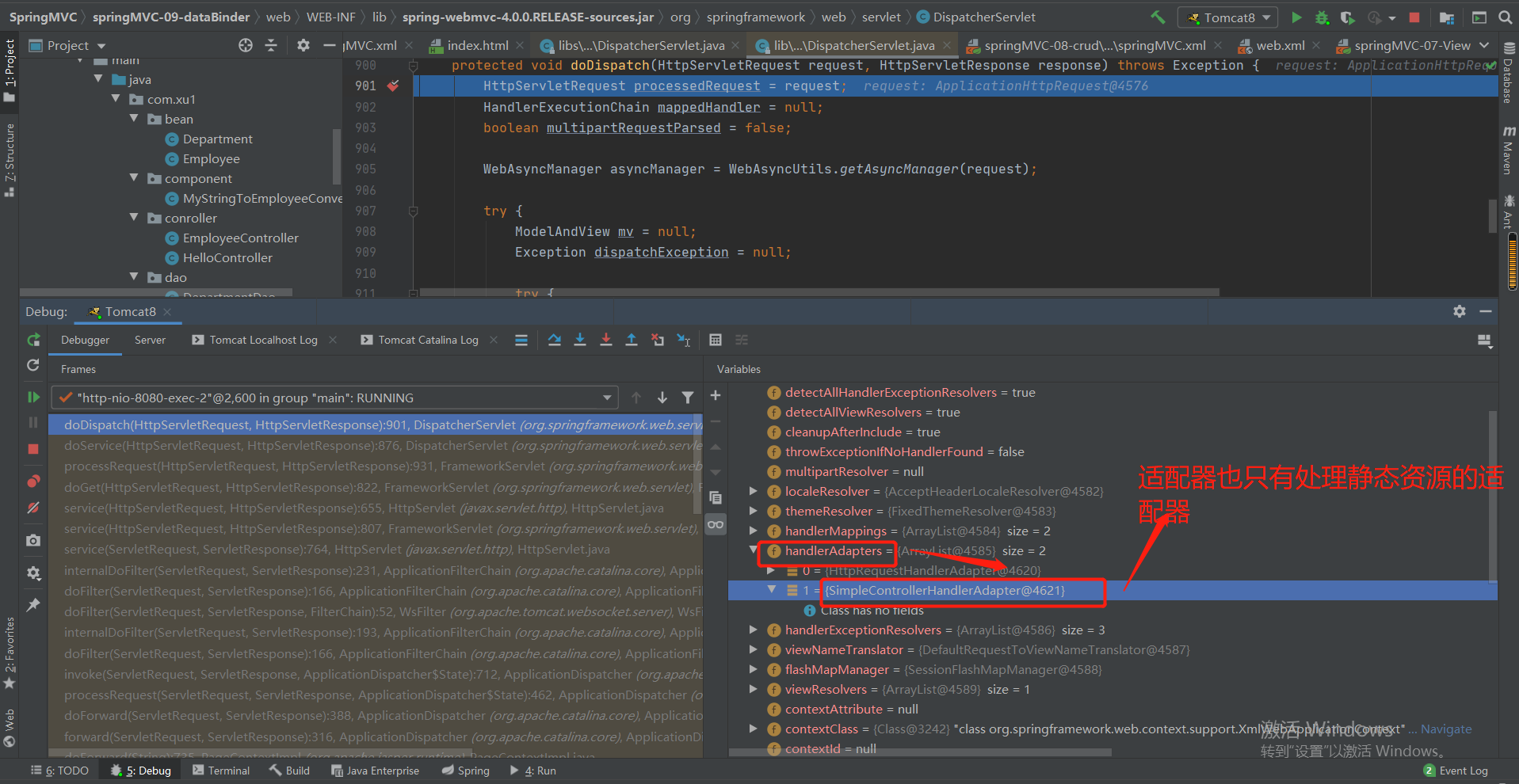Click the editor horizontal scrollbar
The height and width of the screenshot is (784, 1519).
coord(819,291)
